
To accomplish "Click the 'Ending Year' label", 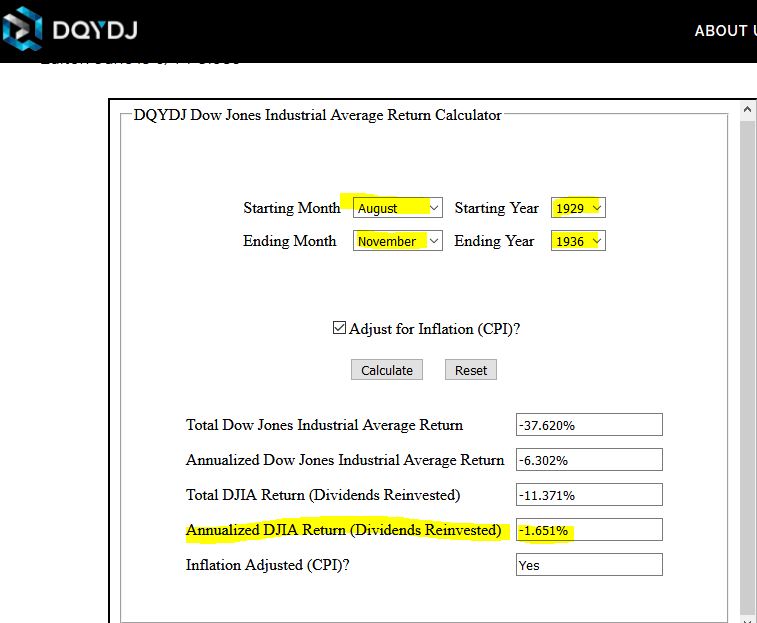I will click(x=494, y=241).
